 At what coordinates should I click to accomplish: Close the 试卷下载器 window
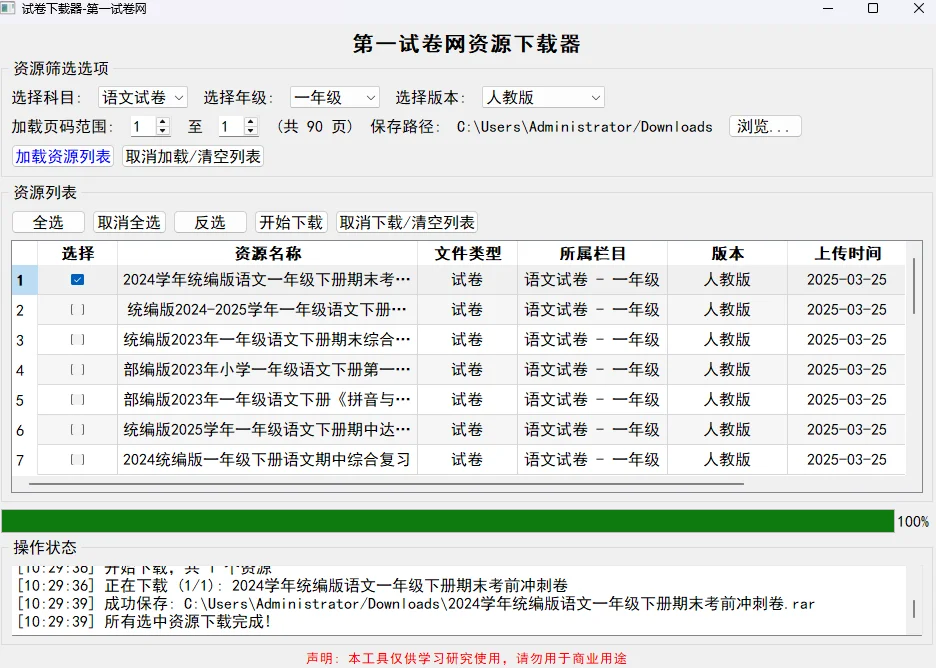coord(919,8)
